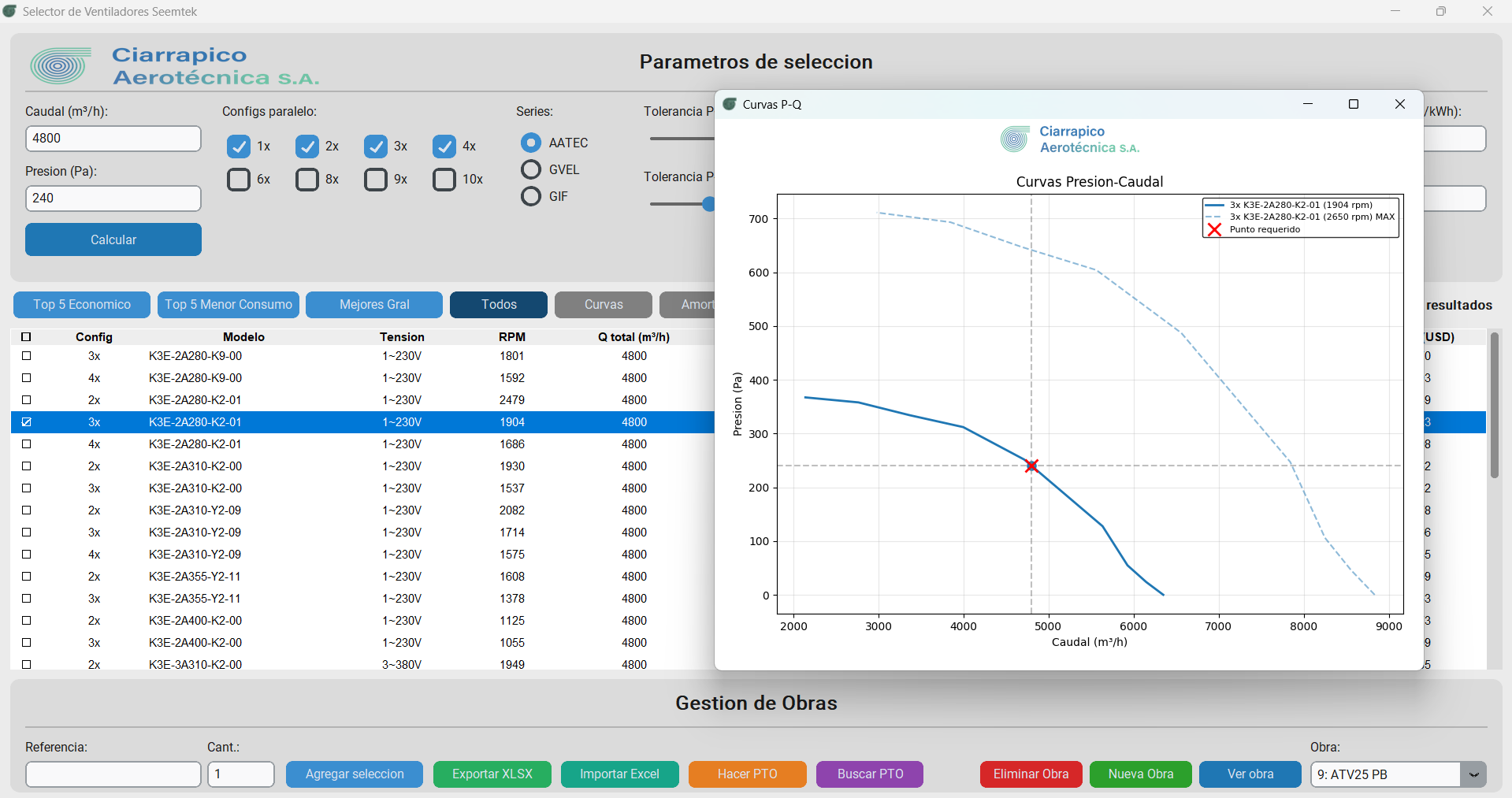Select the GVEL series radio button
This screenshot has height=798, width=1512.
531,169
